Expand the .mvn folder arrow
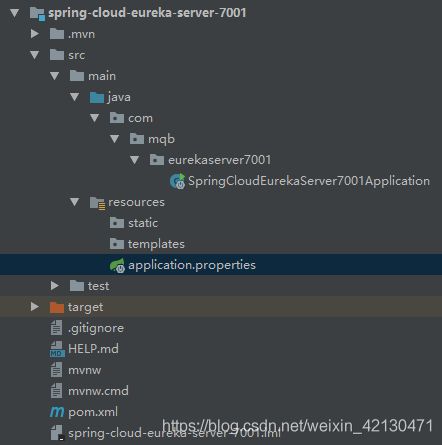 (x=34, y=34)
